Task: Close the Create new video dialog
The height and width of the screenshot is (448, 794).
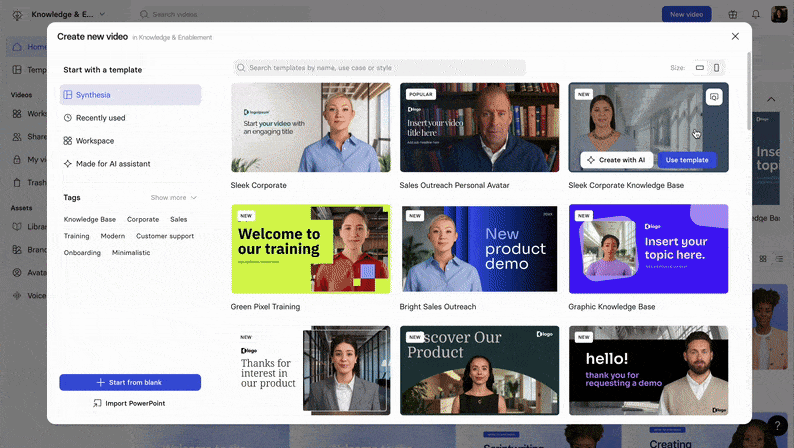Action: [735, 36]
